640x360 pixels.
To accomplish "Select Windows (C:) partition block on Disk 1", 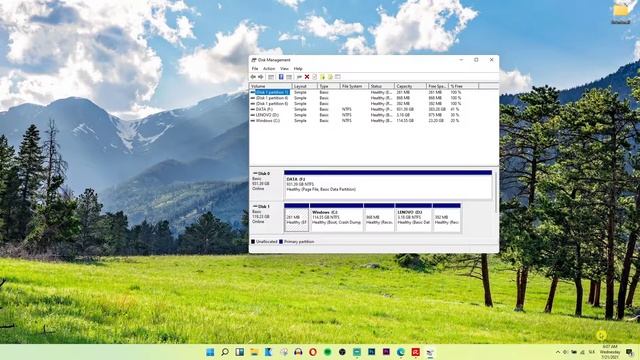I will pos(336,218).
